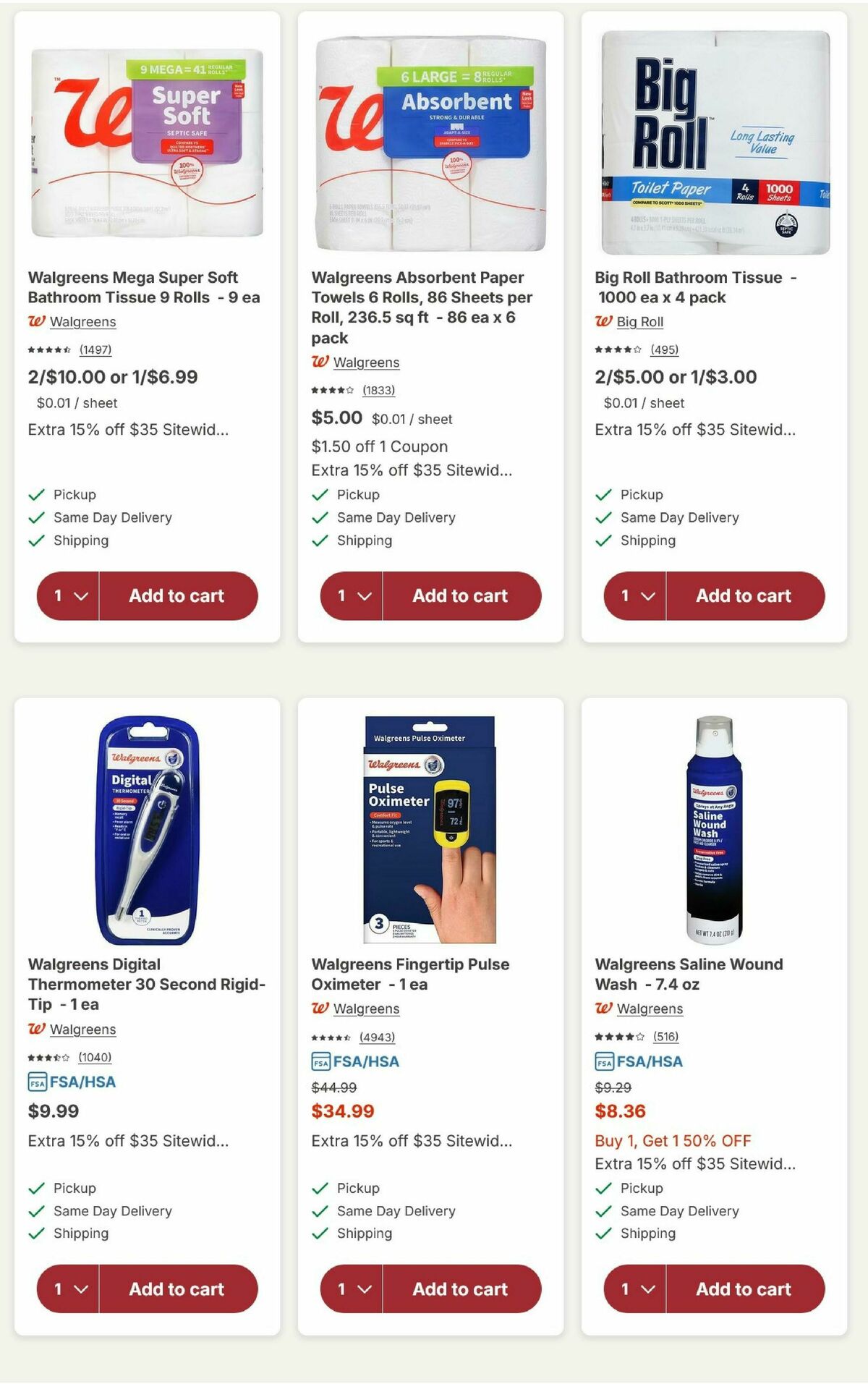Click the Walgreens W icon under Mega Super Soft tissue
Image resolution: width=868 pixels, height=1384 pixels.
(x=38, y=321)
